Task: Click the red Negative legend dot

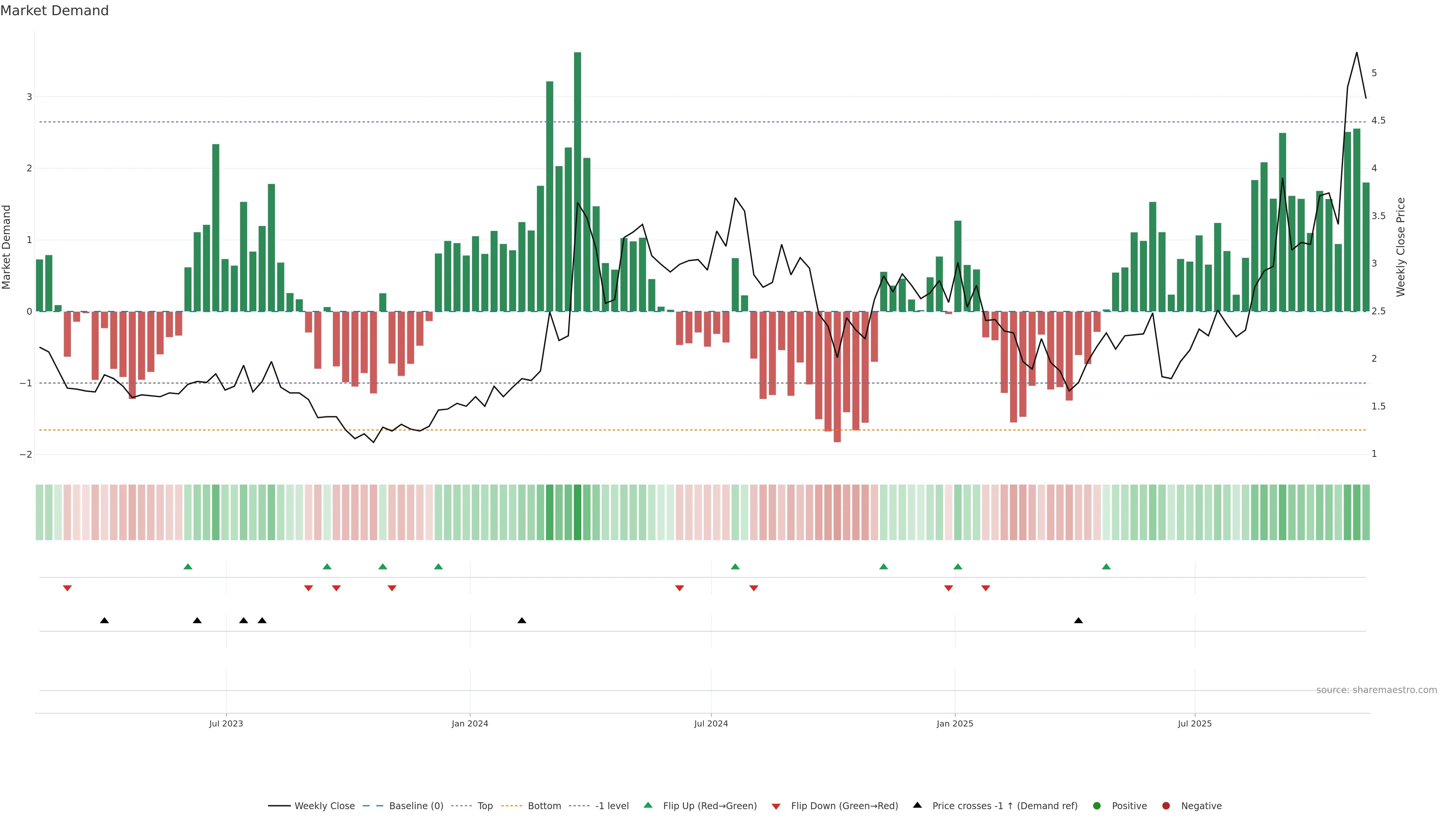Action: point(1166,806)
